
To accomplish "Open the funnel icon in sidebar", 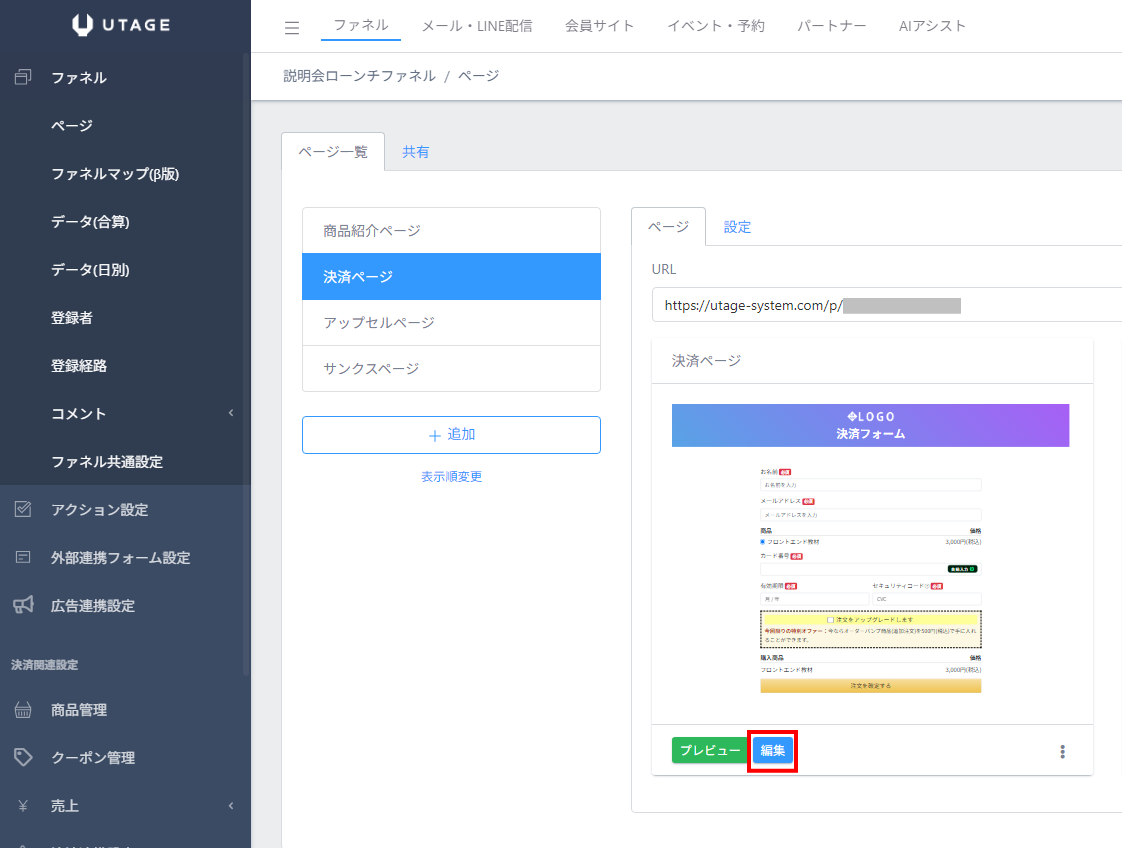I will (x=23, y=77).
